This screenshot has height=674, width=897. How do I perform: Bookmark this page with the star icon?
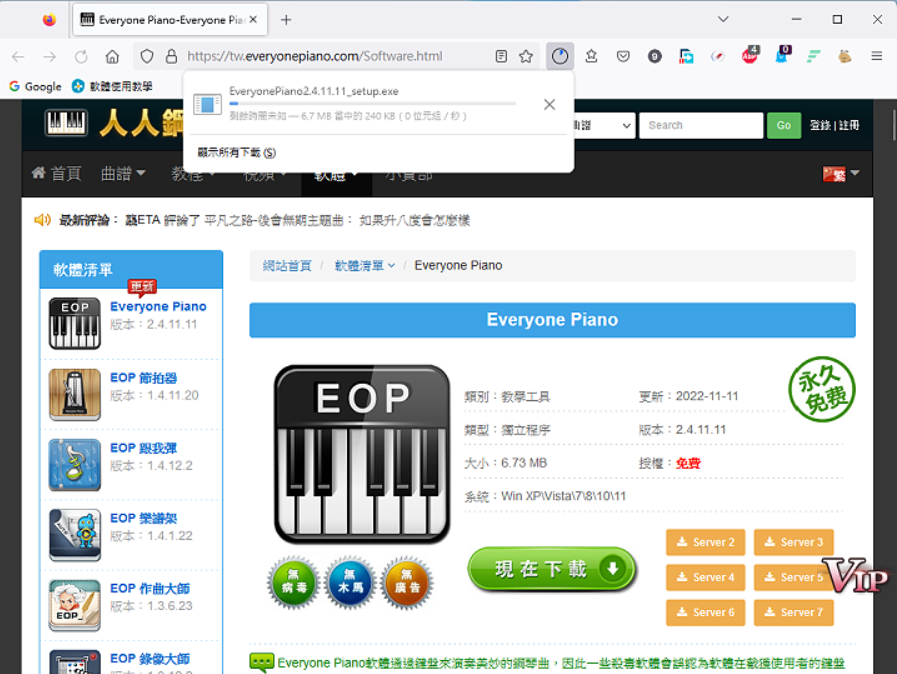[x=526, y=56]
